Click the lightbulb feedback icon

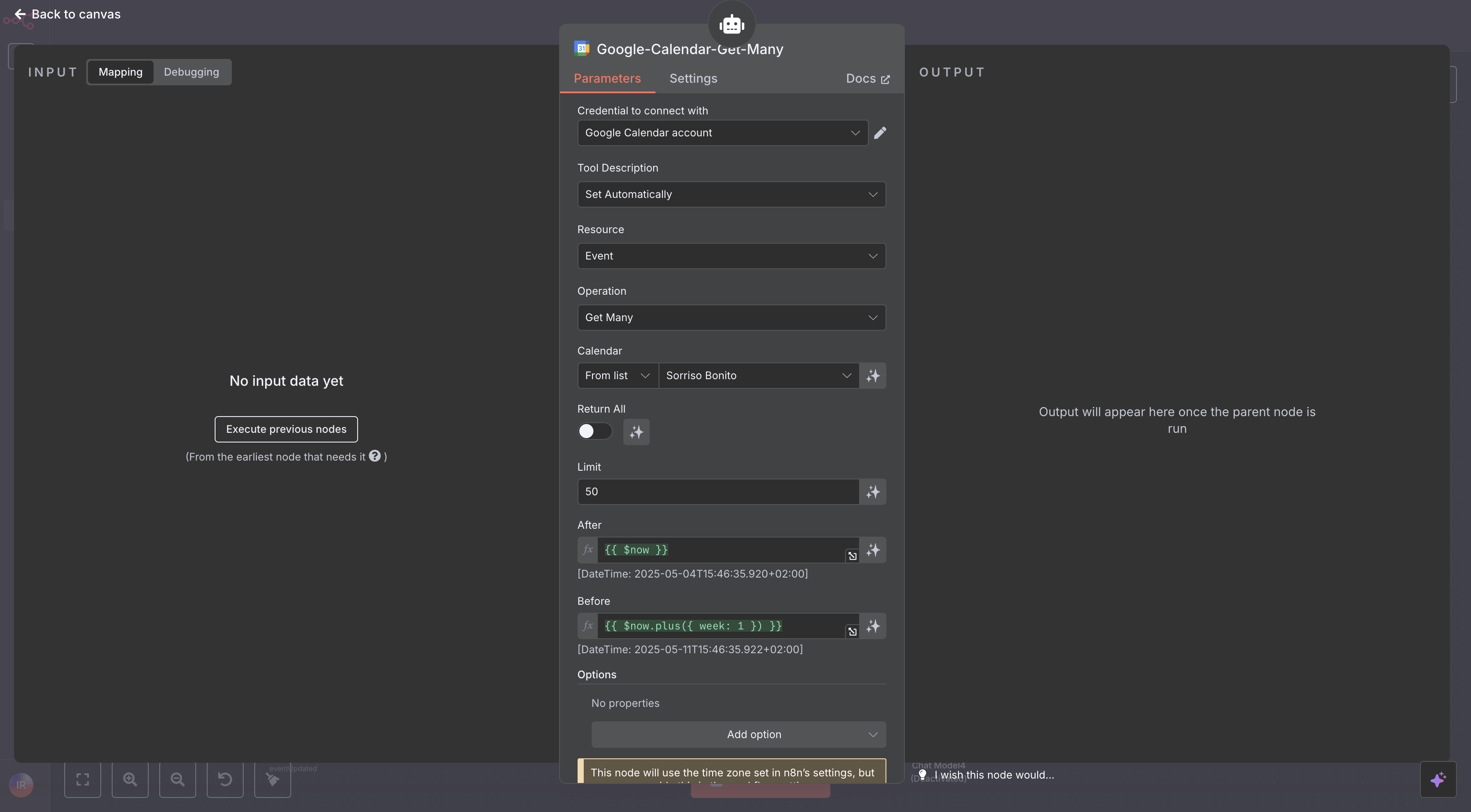tap(922, 775)
